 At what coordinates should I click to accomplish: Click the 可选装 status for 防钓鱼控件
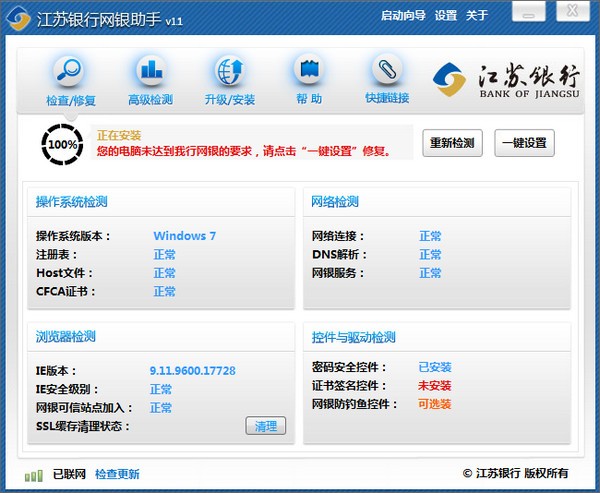click(434, 404)
